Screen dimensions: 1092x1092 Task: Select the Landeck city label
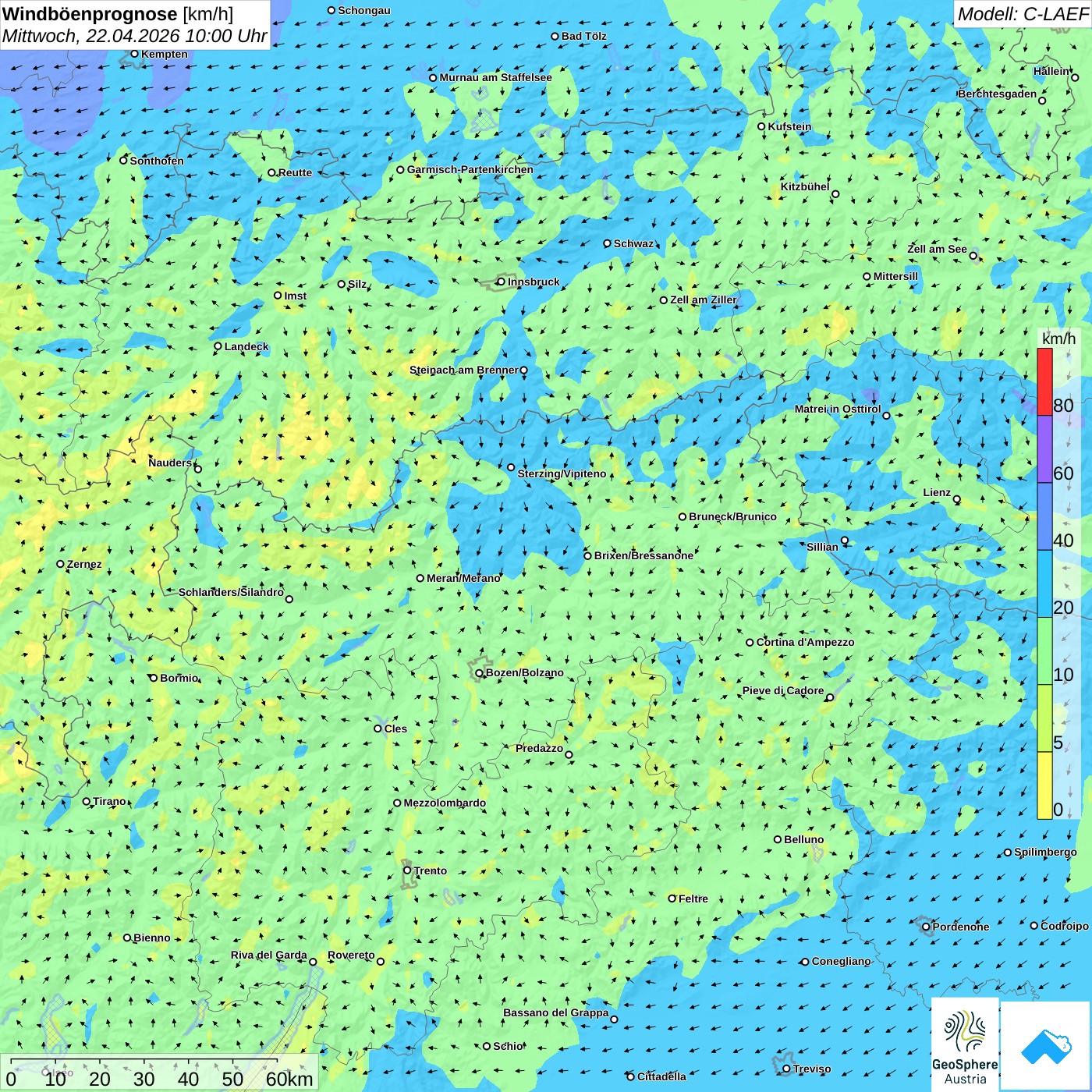(246, 346)
